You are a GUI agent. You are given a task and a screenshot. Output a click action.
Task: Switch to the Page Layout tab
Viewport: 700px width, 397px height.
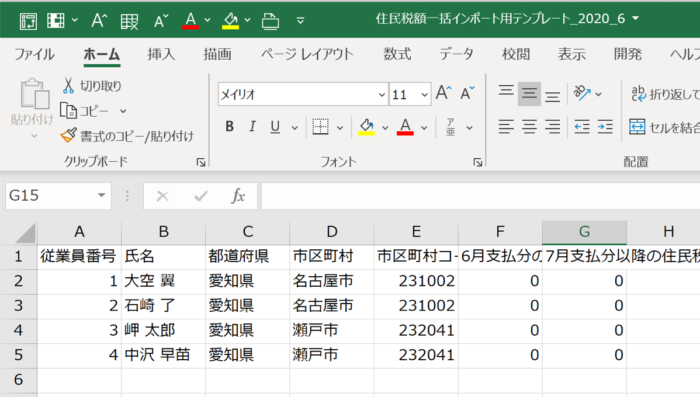click(307, 54)
